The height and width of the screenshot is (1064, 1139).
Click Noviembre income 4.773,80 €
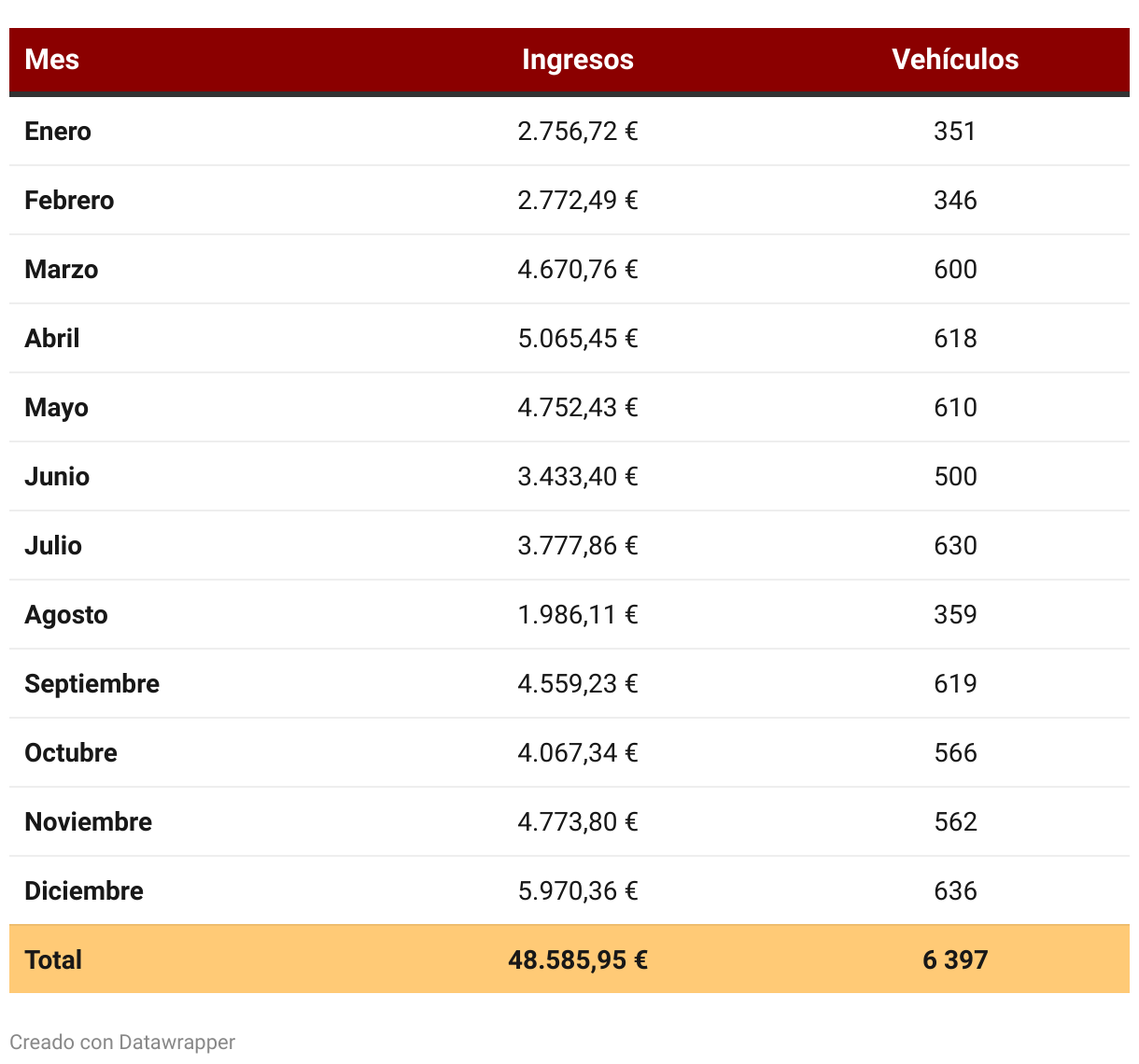click(x=577, y=822)
